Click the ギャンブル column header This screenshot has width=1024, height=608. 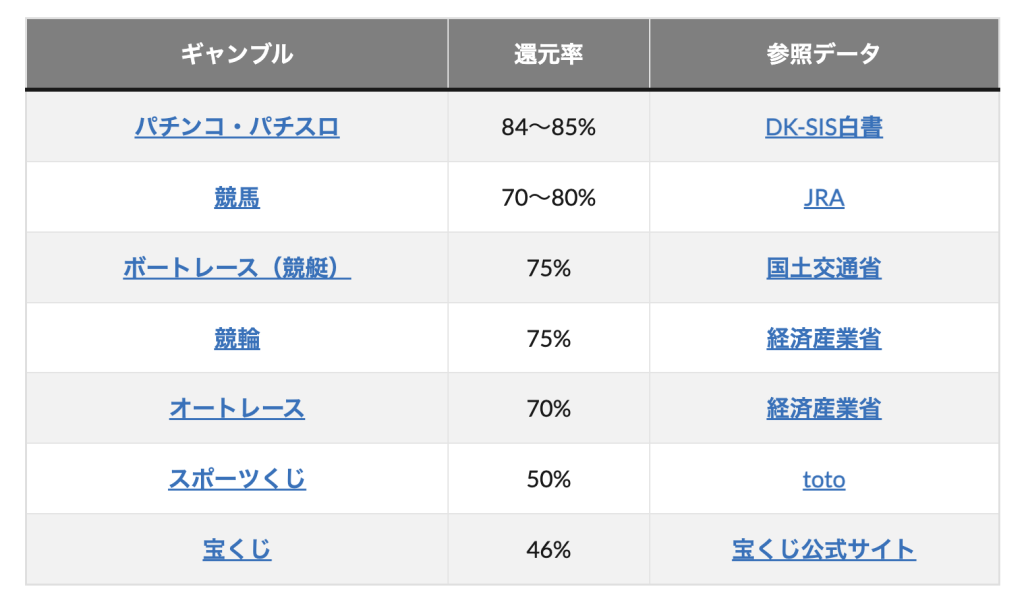click(x=237, y=54)
